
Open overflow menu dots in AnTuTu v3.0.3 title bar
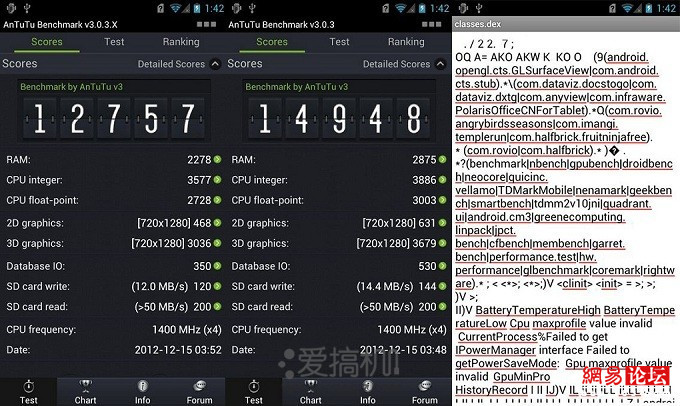432,24
